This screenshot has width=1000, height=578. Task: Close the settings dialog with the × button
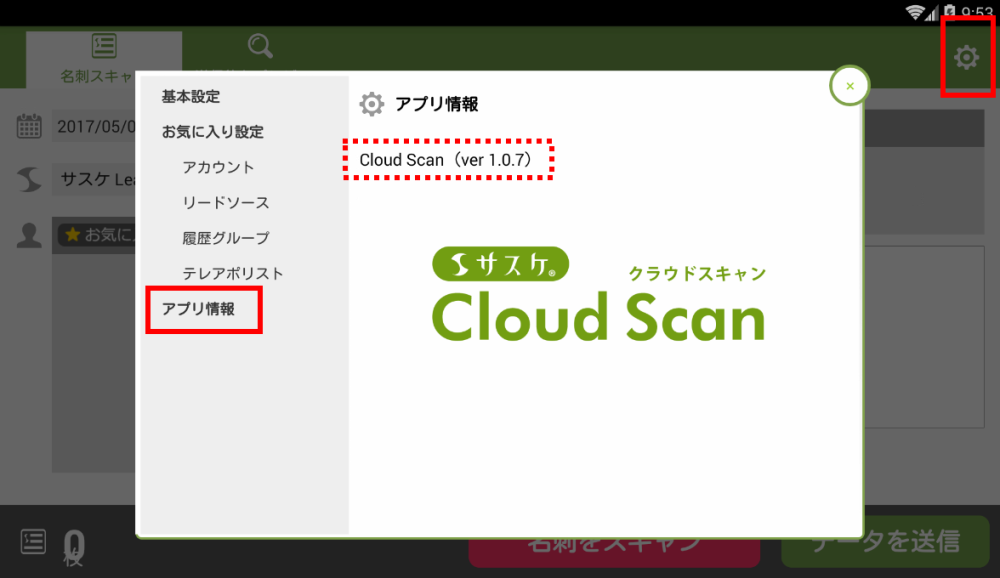849,86
